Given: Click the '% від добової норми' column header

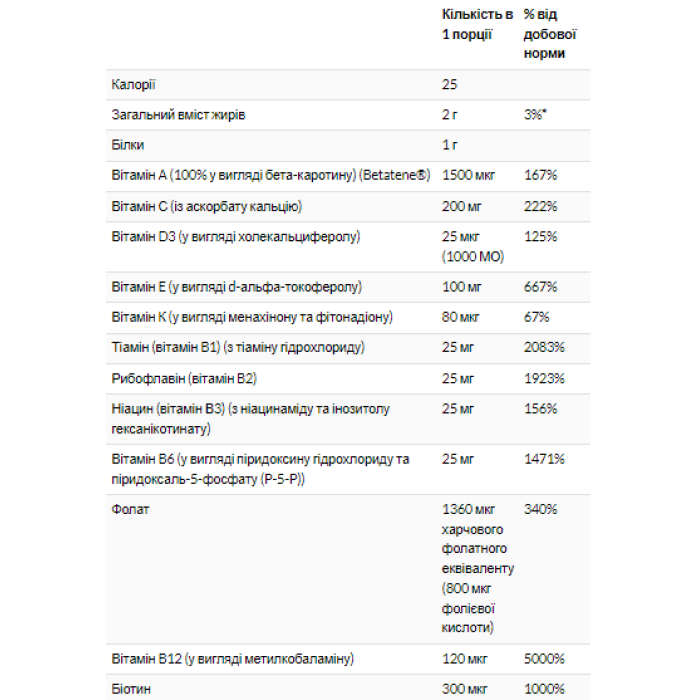Looking at the screenshot, I should pyautogui.click(x=550, y=34).
